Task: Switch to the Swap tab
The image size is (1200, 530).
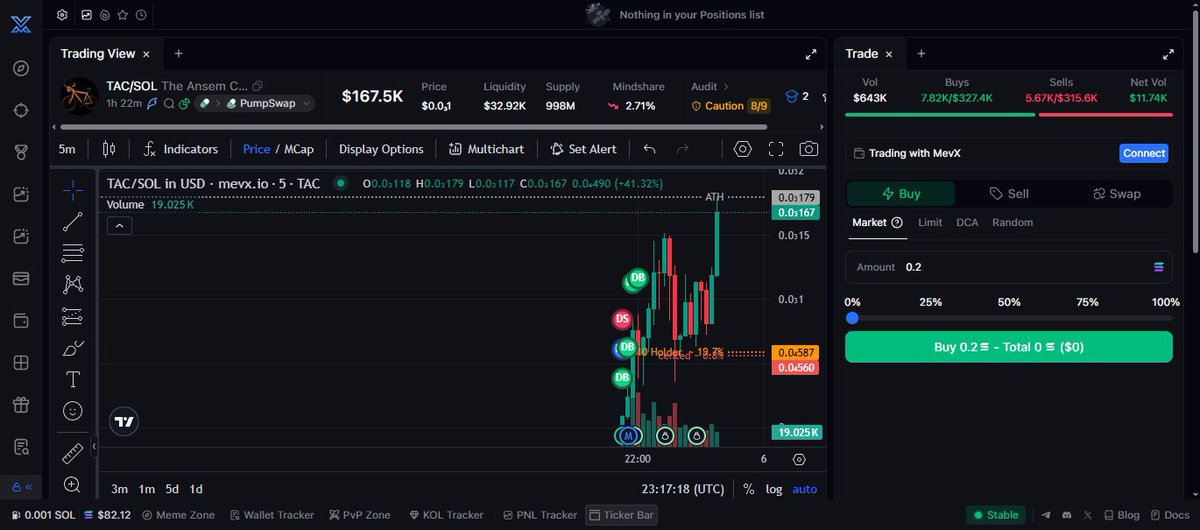Action: tap(1117, 194)
